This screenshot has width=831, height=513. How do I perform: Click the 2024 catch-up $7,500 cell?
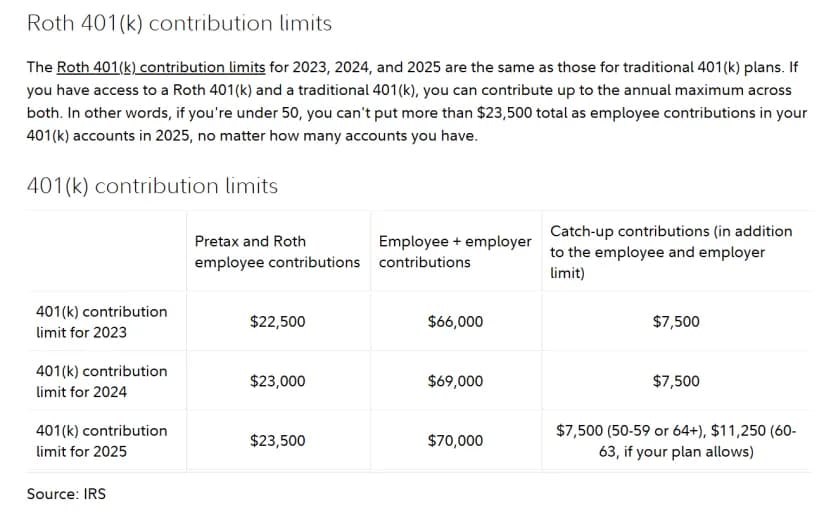pyautogui.click(x=676, y=381)
